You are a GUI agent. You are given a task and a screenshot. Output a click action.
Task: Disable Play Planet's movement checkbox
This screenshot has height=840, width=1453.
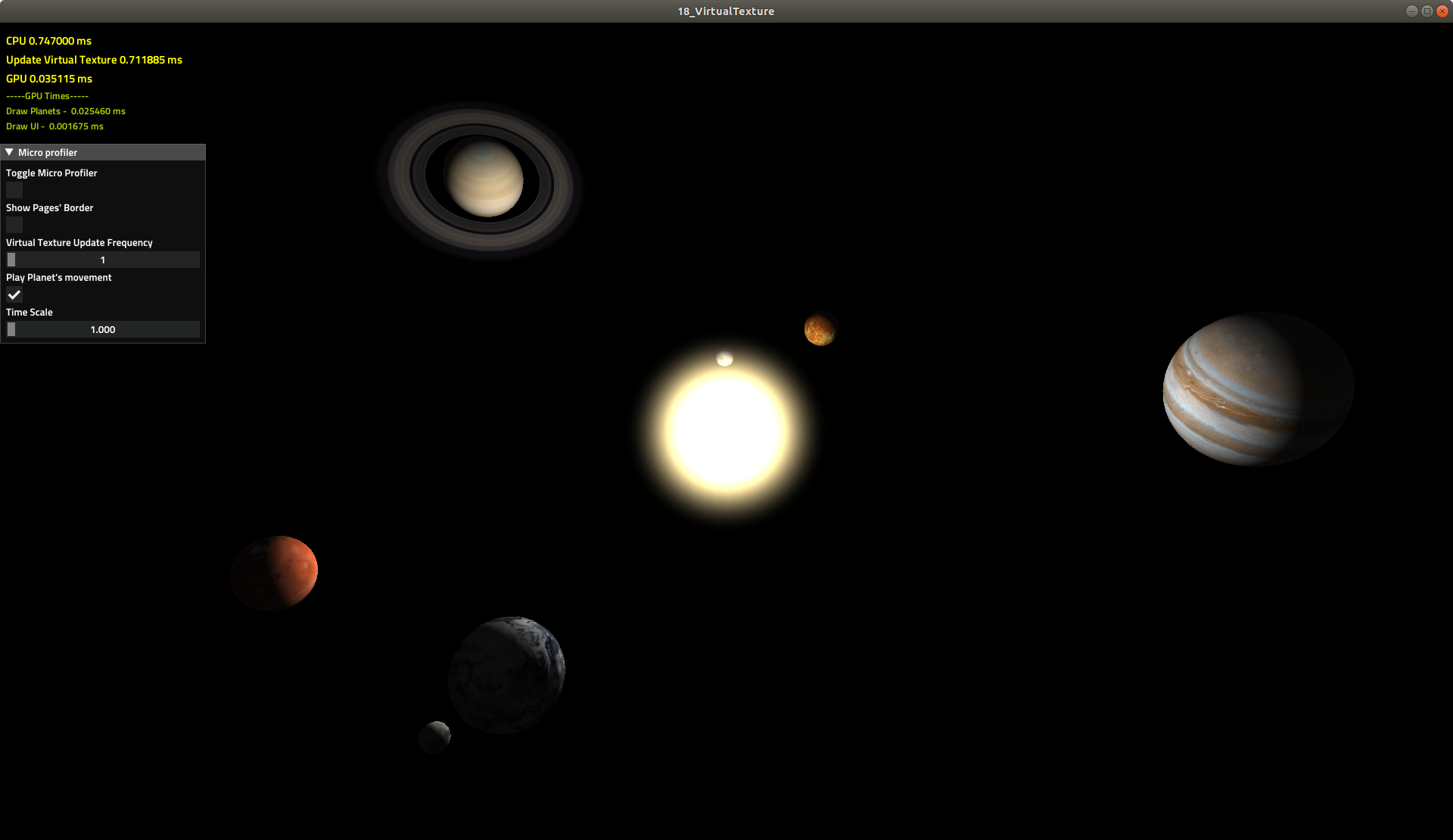(14, 294)
